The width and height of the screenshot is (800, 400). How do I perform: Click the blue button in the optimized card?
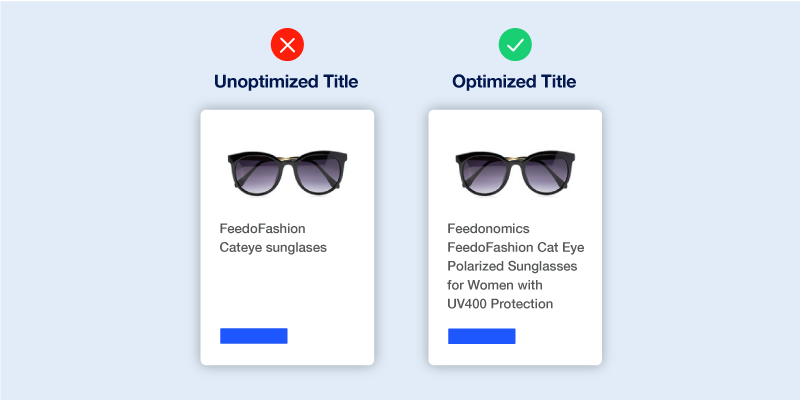[x=482, y=336]
